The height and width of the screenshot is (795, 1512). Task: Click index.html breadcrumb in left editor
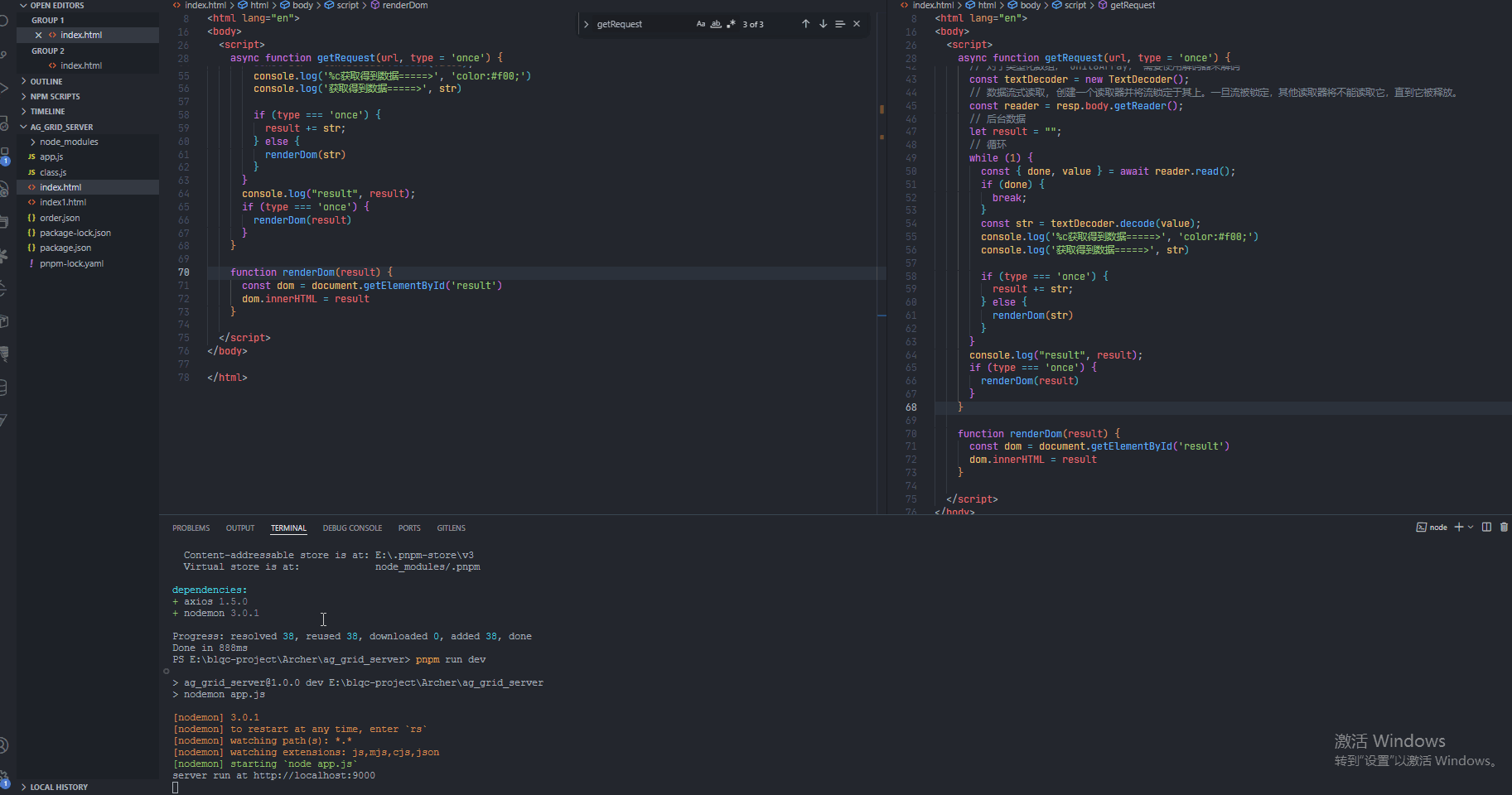point(205,5)
